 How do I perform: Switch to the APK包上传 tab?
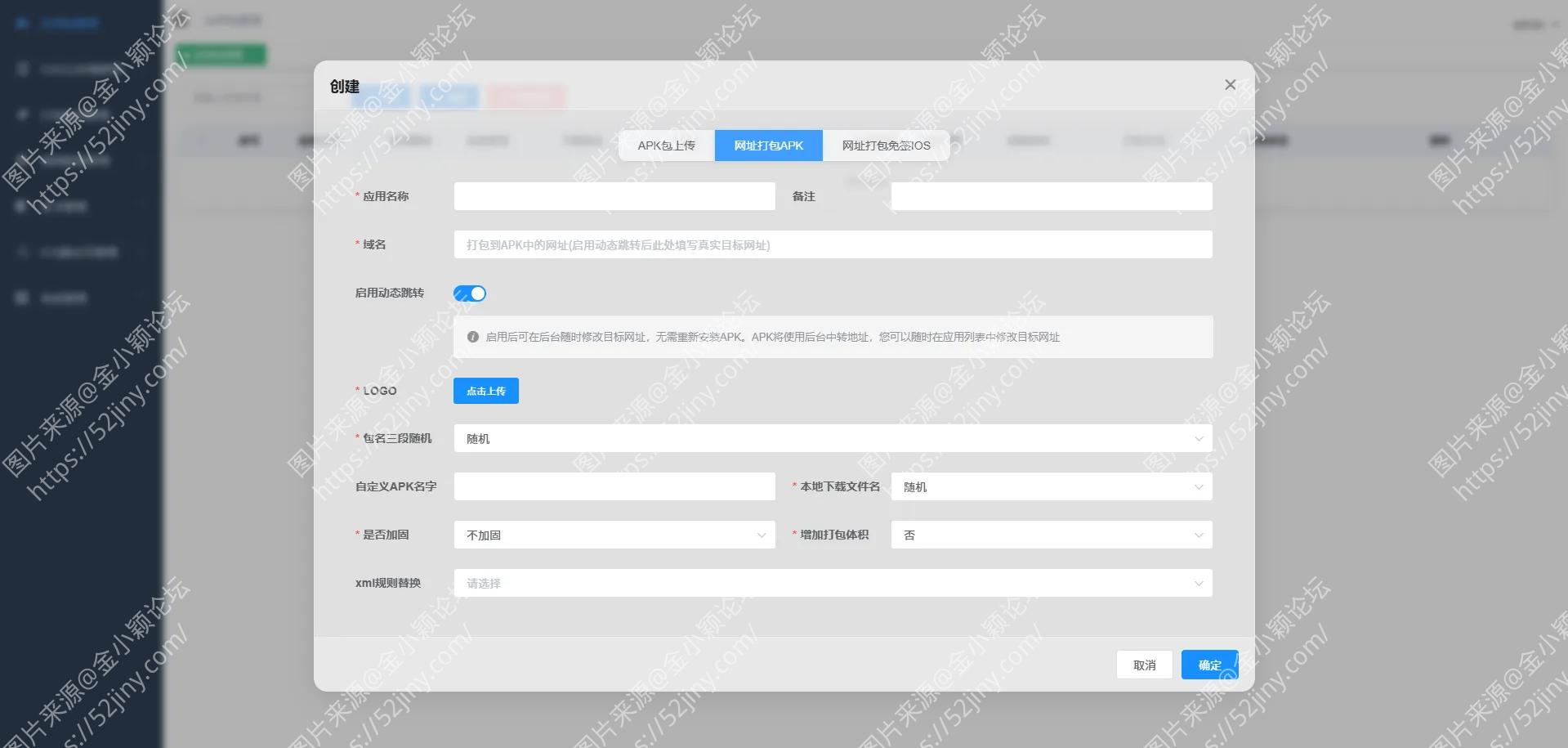pos(667,145)
